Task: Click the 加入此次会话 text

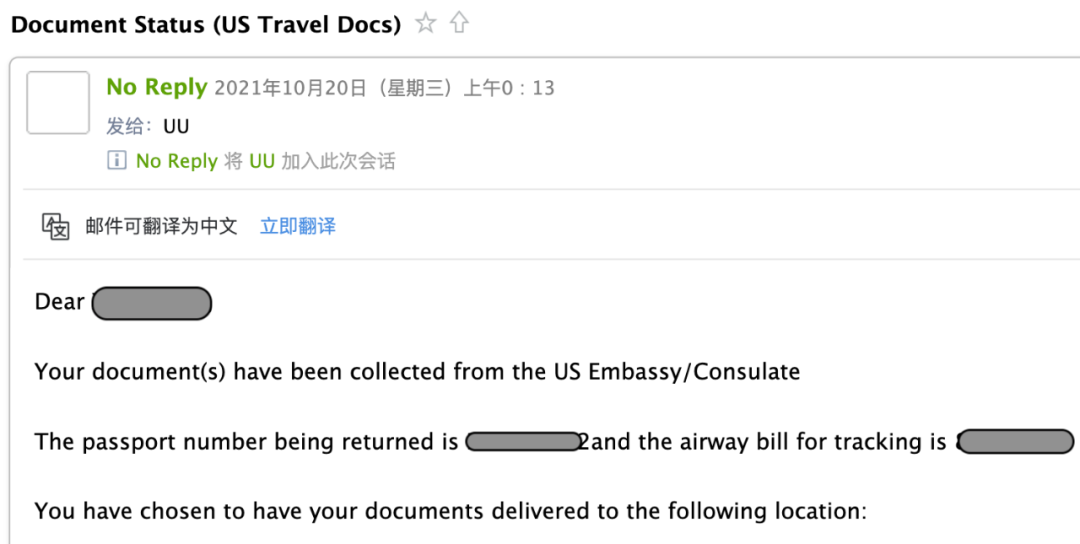Action: (x=338, y=161)
